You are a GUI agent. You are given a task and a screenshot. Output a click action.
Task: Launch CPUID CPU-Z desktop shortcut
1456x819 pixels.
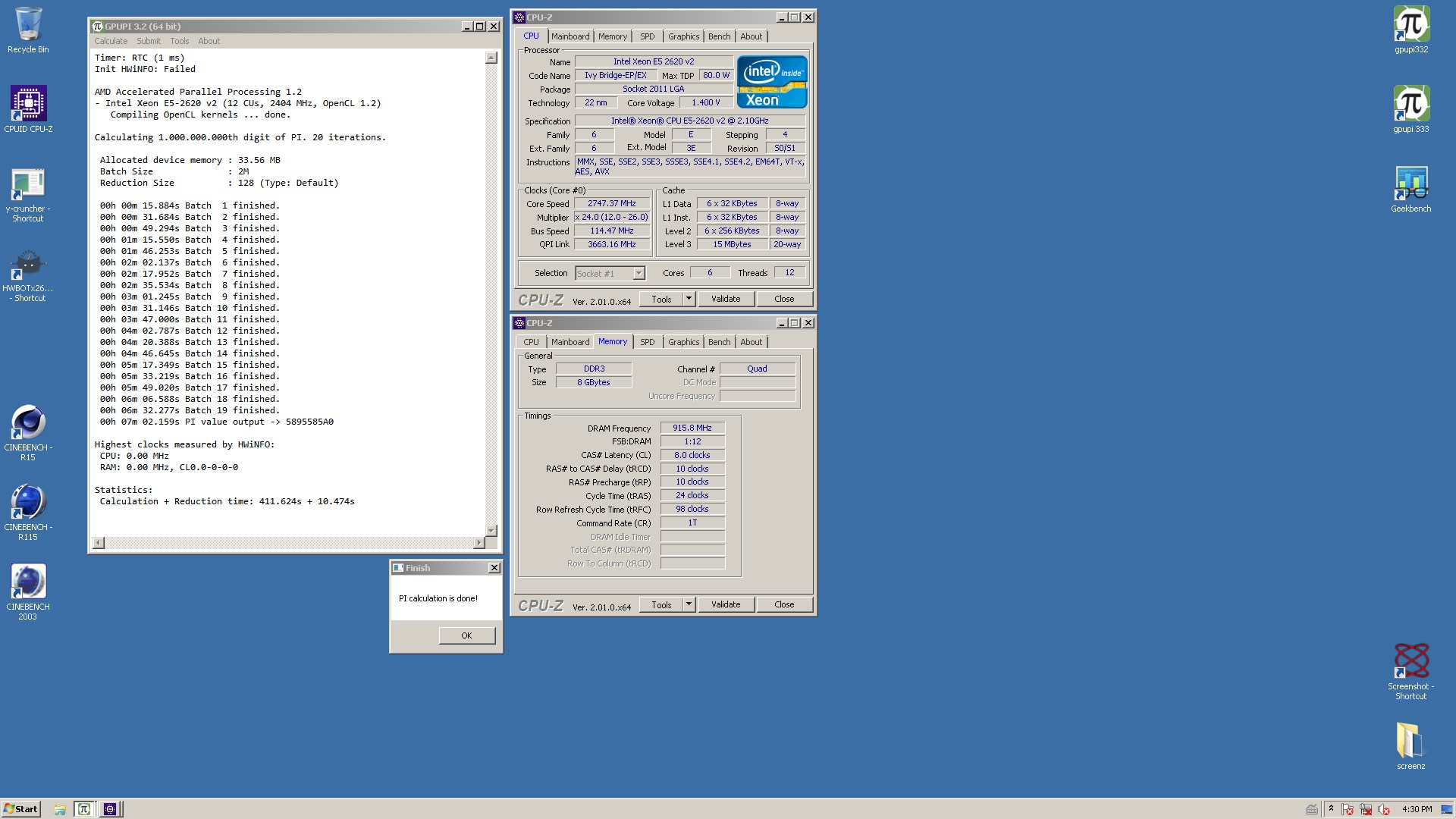28,110
